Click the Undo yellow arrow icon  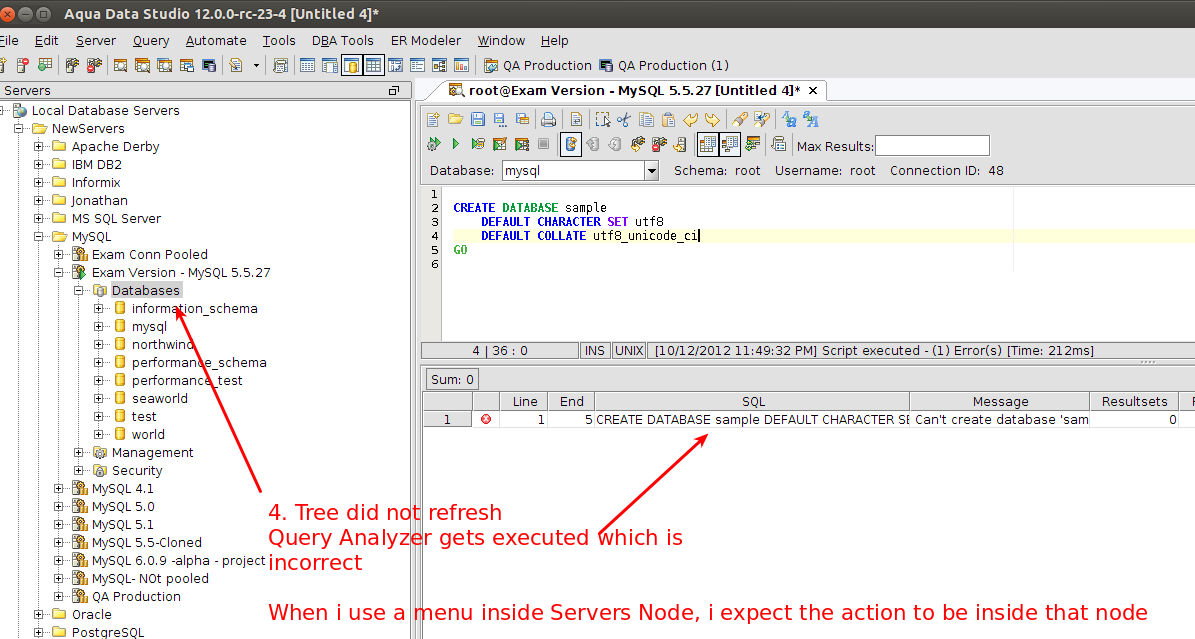click(x=690, y=120)
